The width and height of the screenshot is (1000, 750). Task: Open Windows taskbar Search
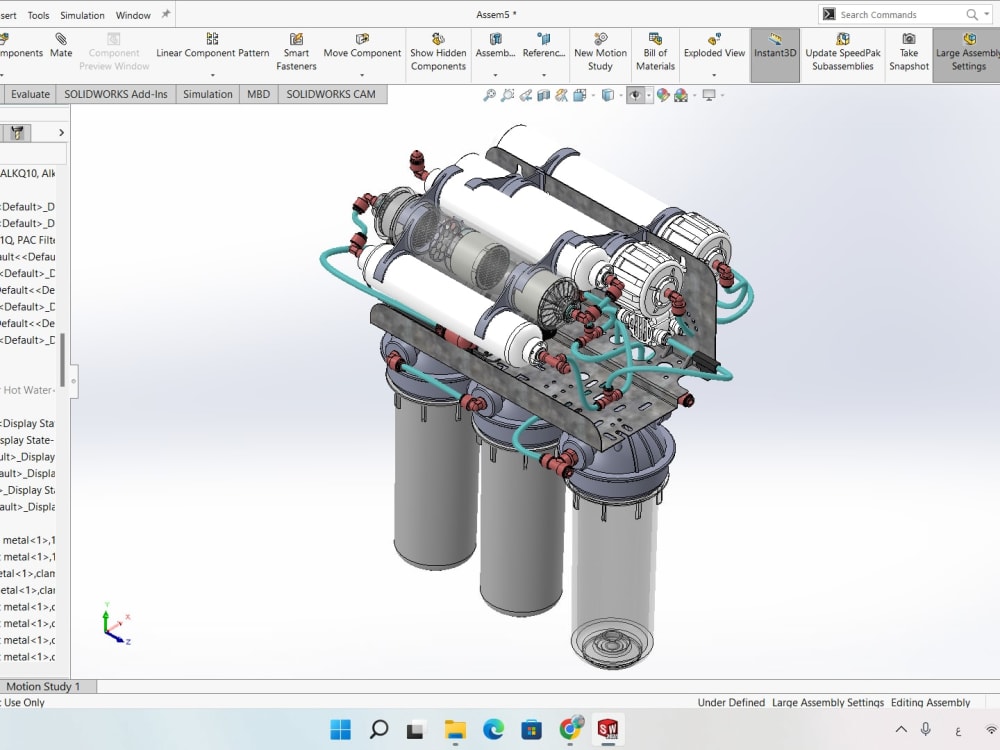[379, 729]
